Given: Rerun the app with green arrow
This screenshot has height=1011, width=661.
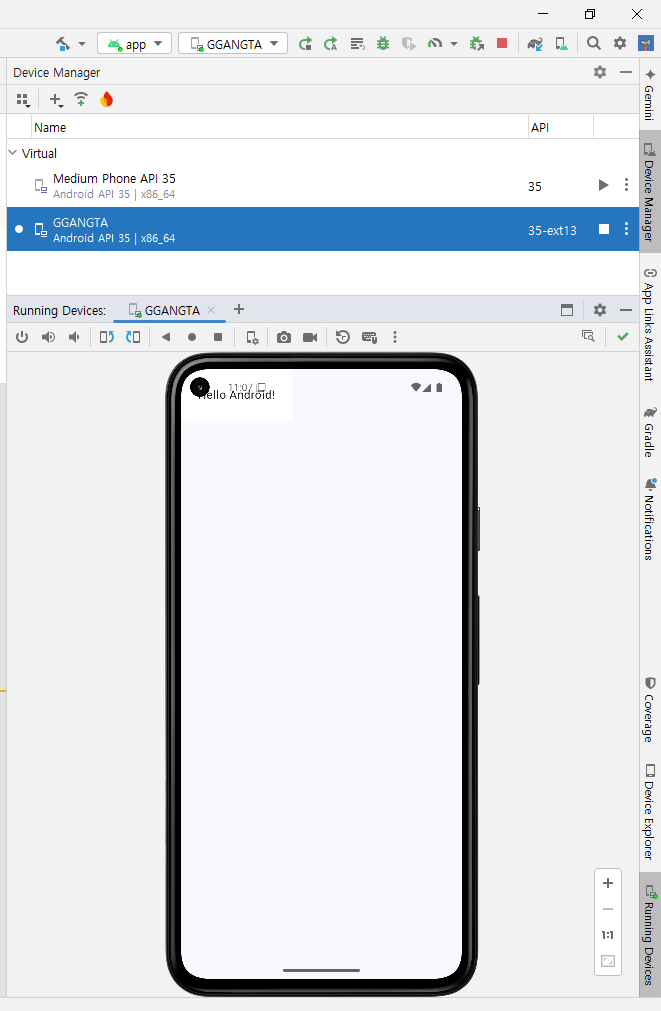Looking at the screenshot, I should [306, 44].
